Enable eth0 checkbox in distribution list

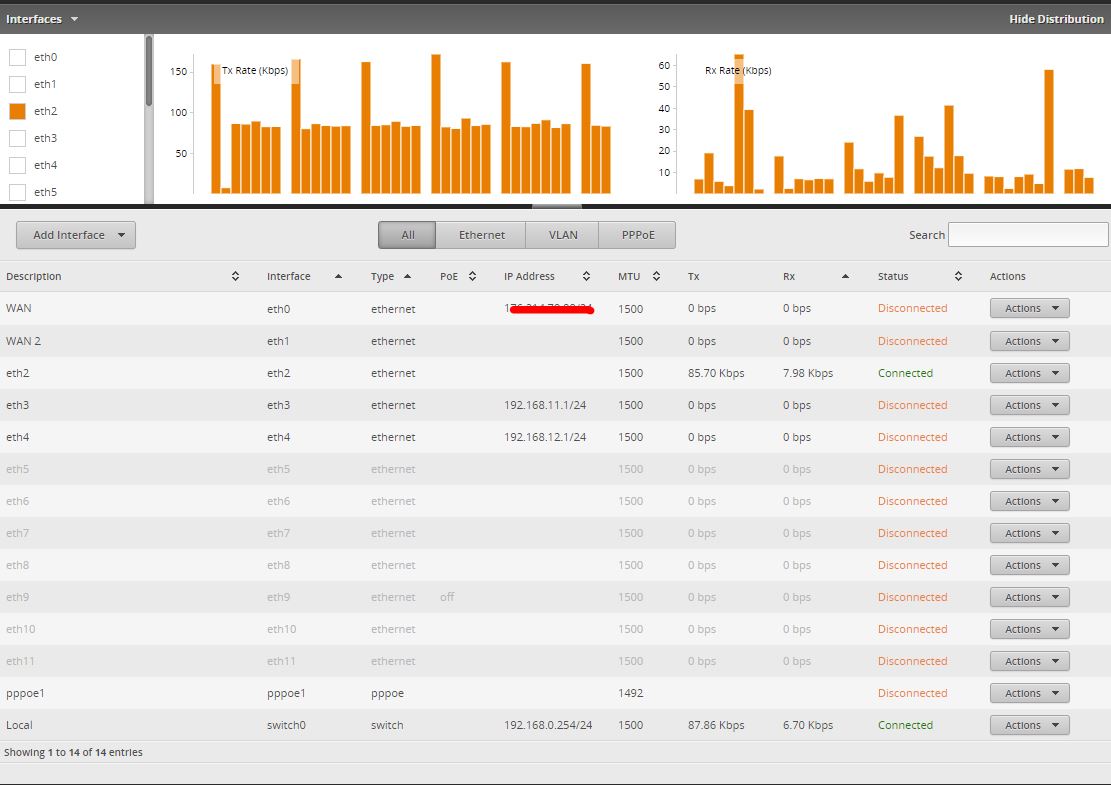coord(17,57)
